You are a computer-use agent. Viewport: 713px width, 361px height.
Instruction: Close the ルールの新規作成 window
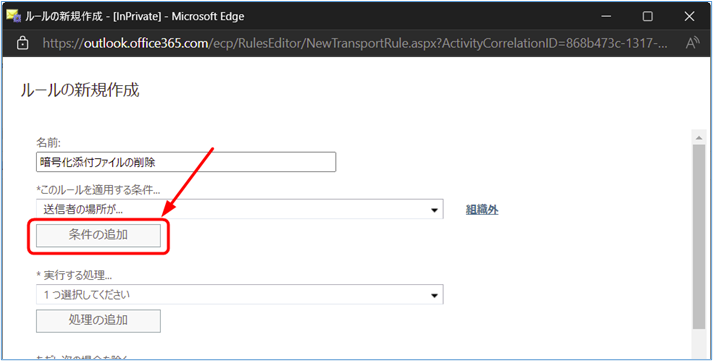click(x=689, y=17)
